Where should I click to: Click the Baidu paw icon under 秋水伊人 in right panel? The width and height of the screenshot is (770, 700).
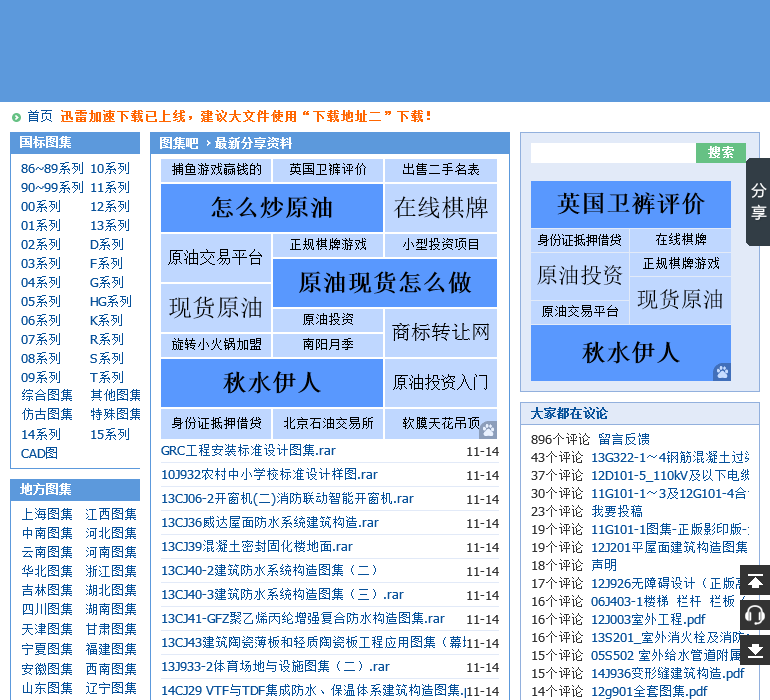[721, 372]
